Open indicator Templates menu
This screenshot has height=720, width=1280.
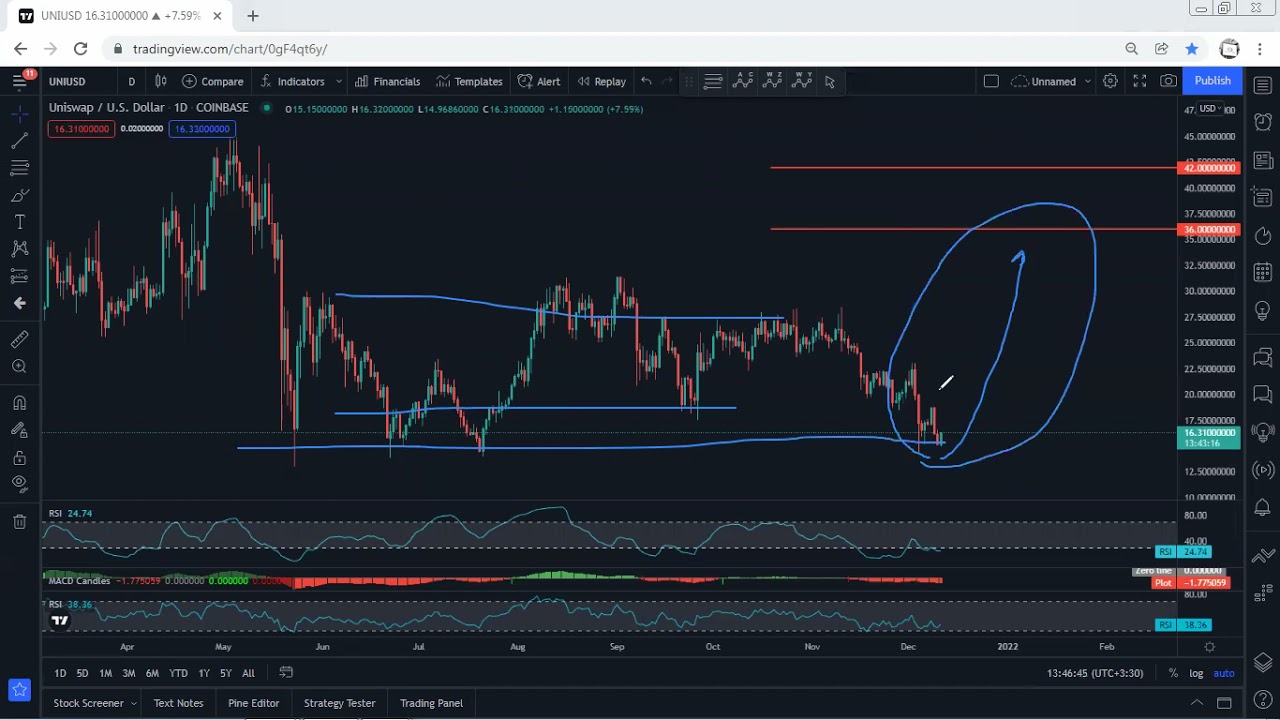[x=469, y=81]
